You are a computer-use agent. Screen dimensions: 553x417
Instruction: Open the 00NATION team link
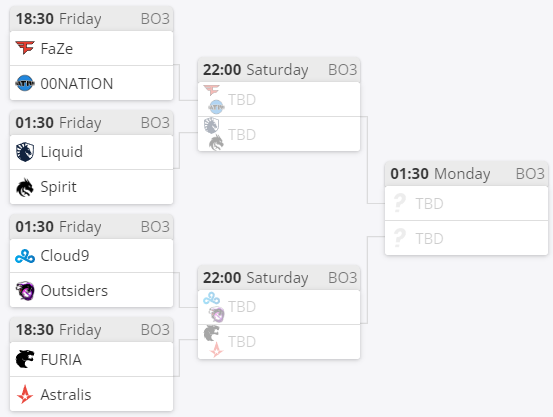[x=77, y=84]
